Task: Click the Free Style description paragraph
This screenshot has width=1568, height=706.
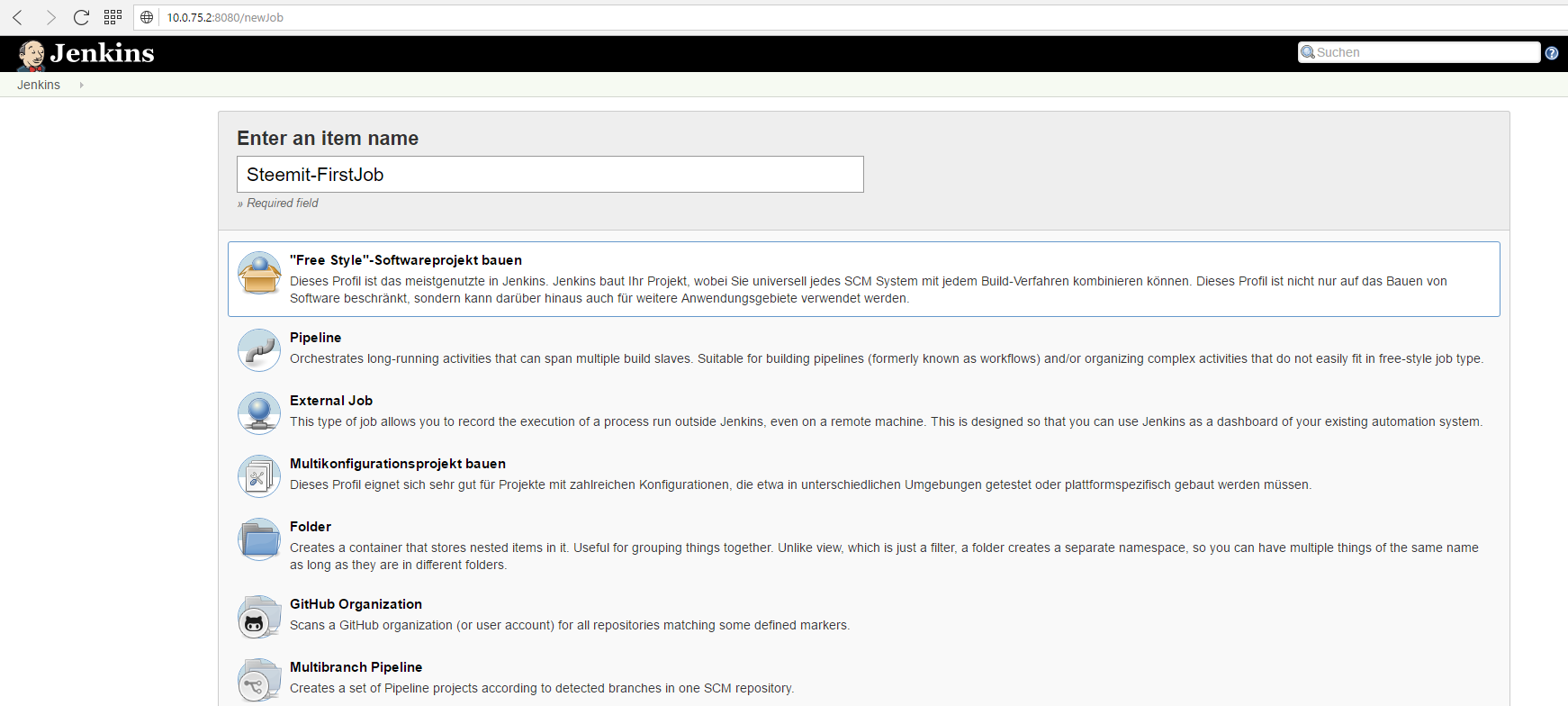Action: tap(869, 290)
